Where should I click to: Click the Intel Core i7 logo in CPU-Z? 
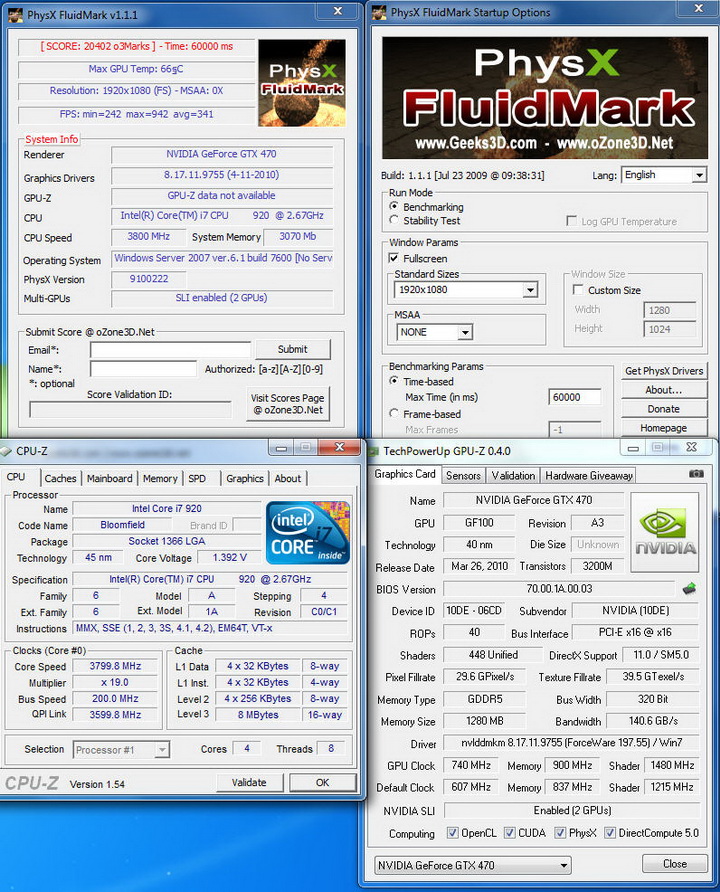[308, 532]
